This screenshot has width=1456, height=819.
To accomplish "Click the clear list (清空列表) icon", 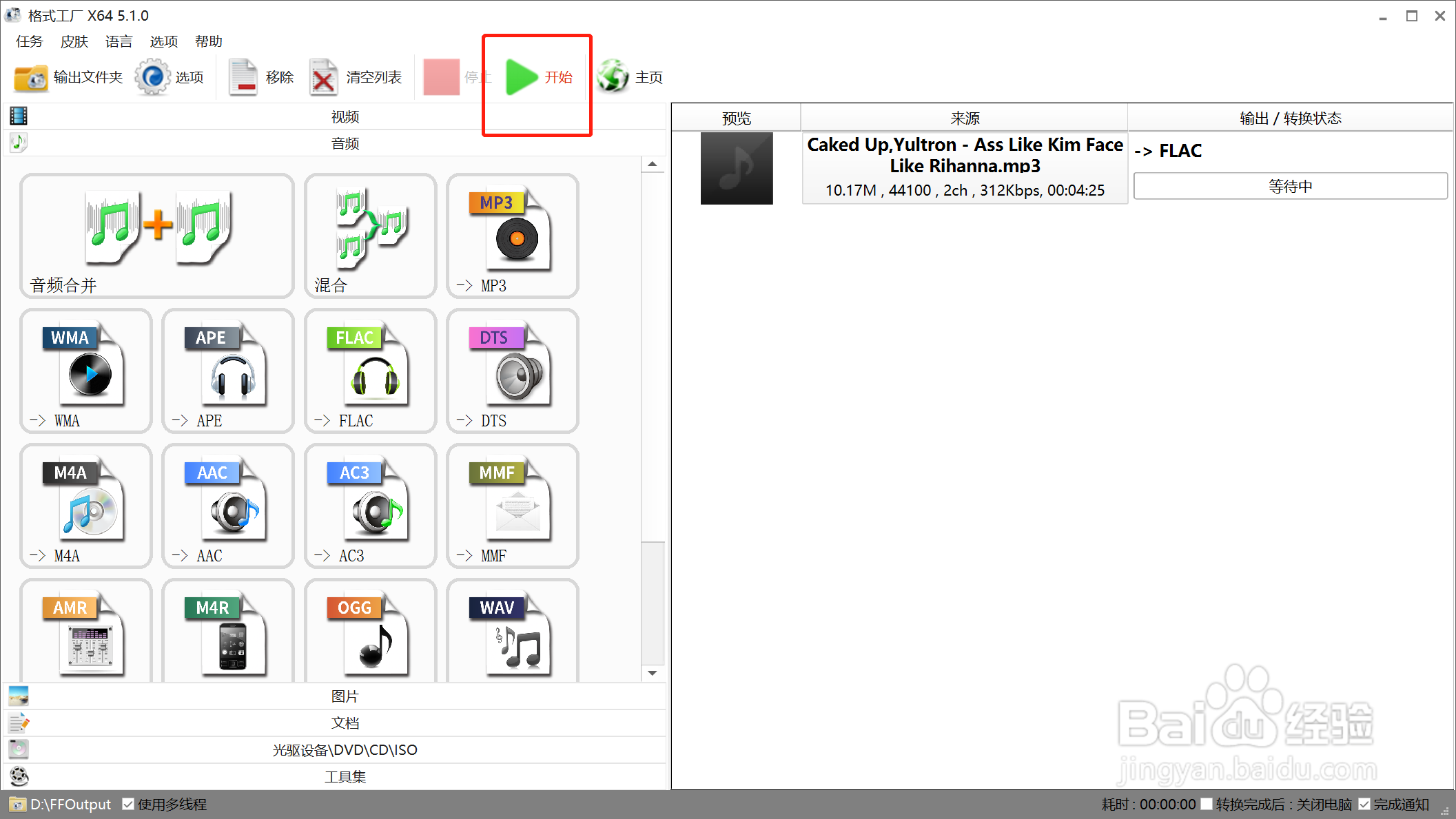I will (323, 77).
